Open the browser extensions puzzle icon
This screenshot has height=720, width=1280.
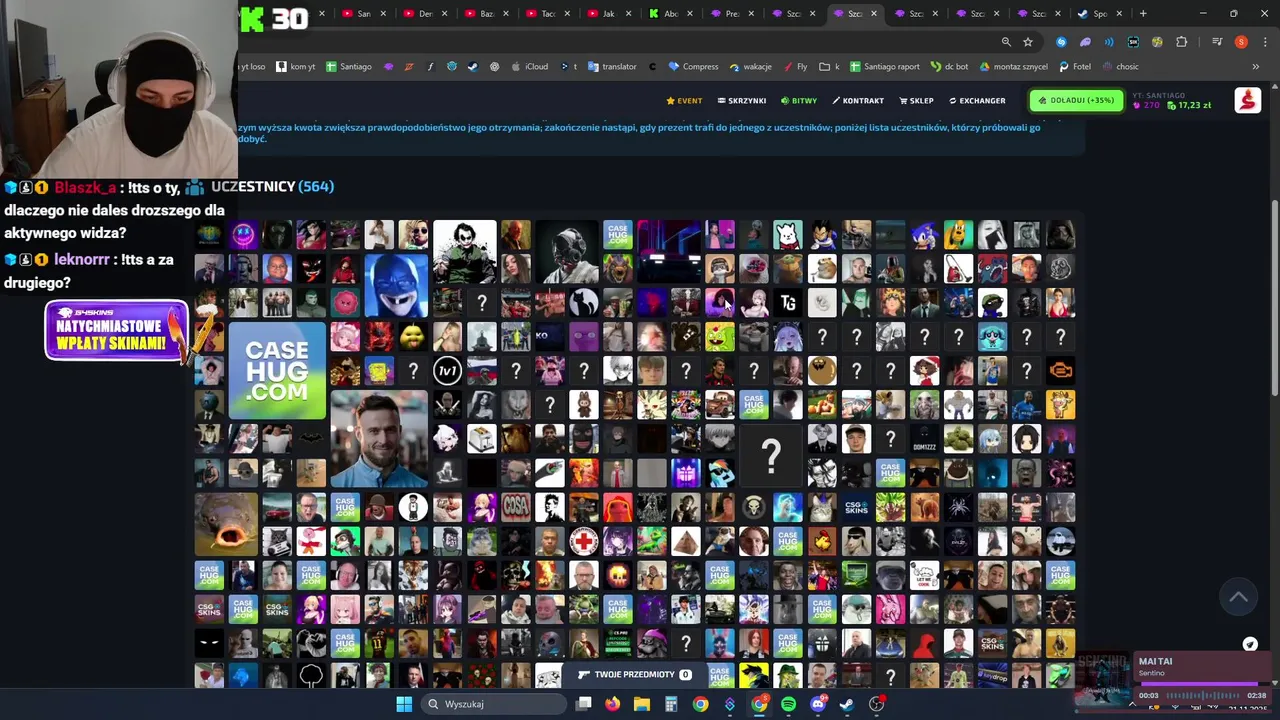tap(1181, 42)
